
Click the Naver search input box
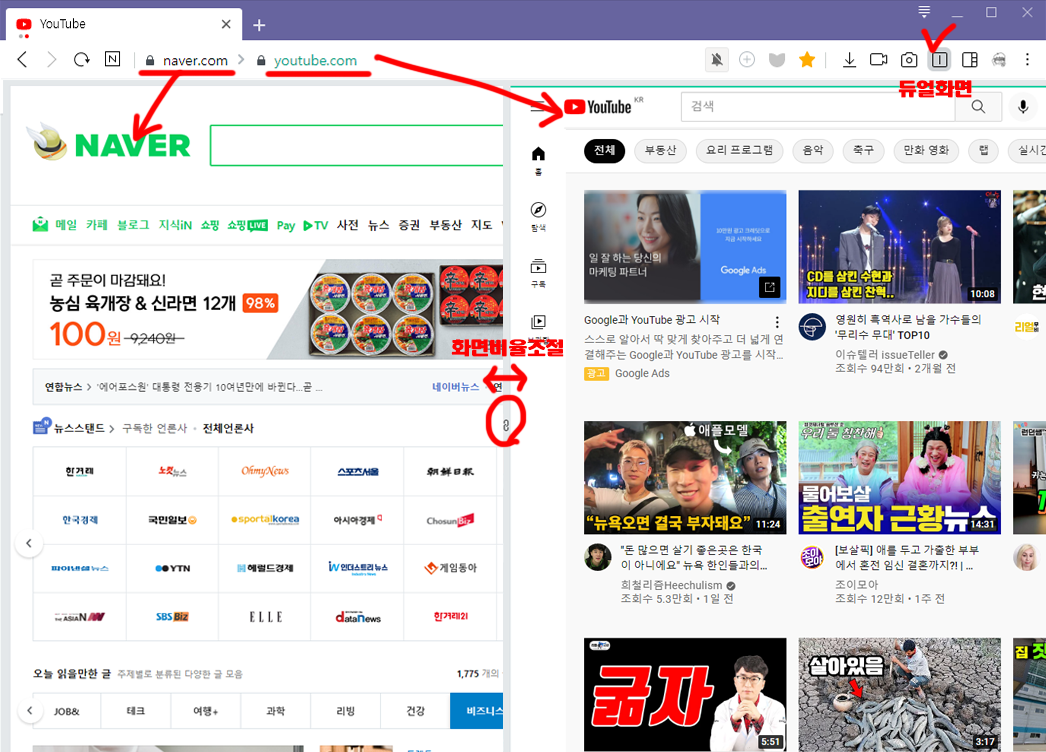click(357, 145)
